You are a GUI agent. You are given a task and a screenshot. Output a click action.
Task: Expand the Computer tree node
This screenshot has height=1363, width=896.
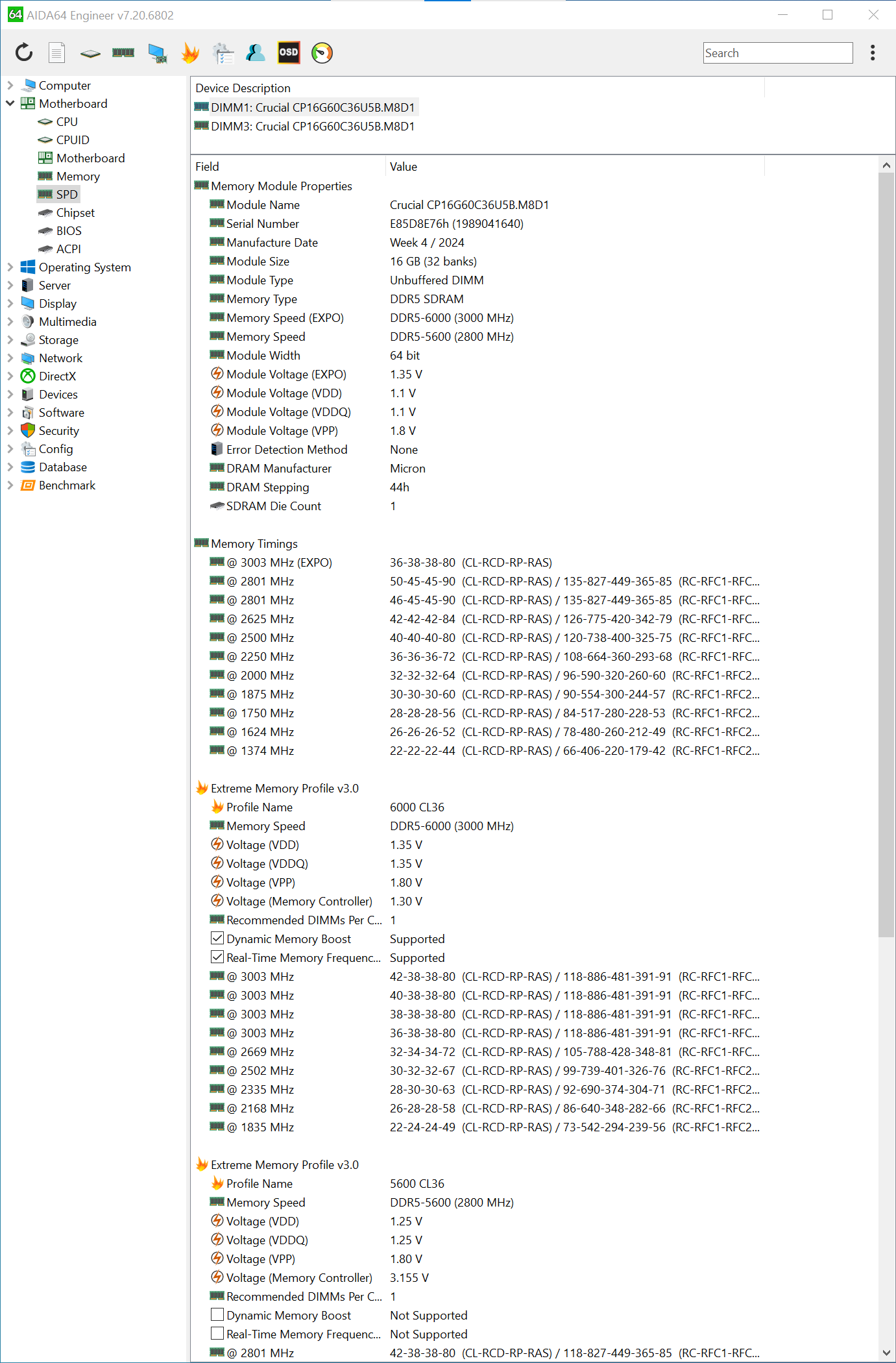(x=10, y=85)
